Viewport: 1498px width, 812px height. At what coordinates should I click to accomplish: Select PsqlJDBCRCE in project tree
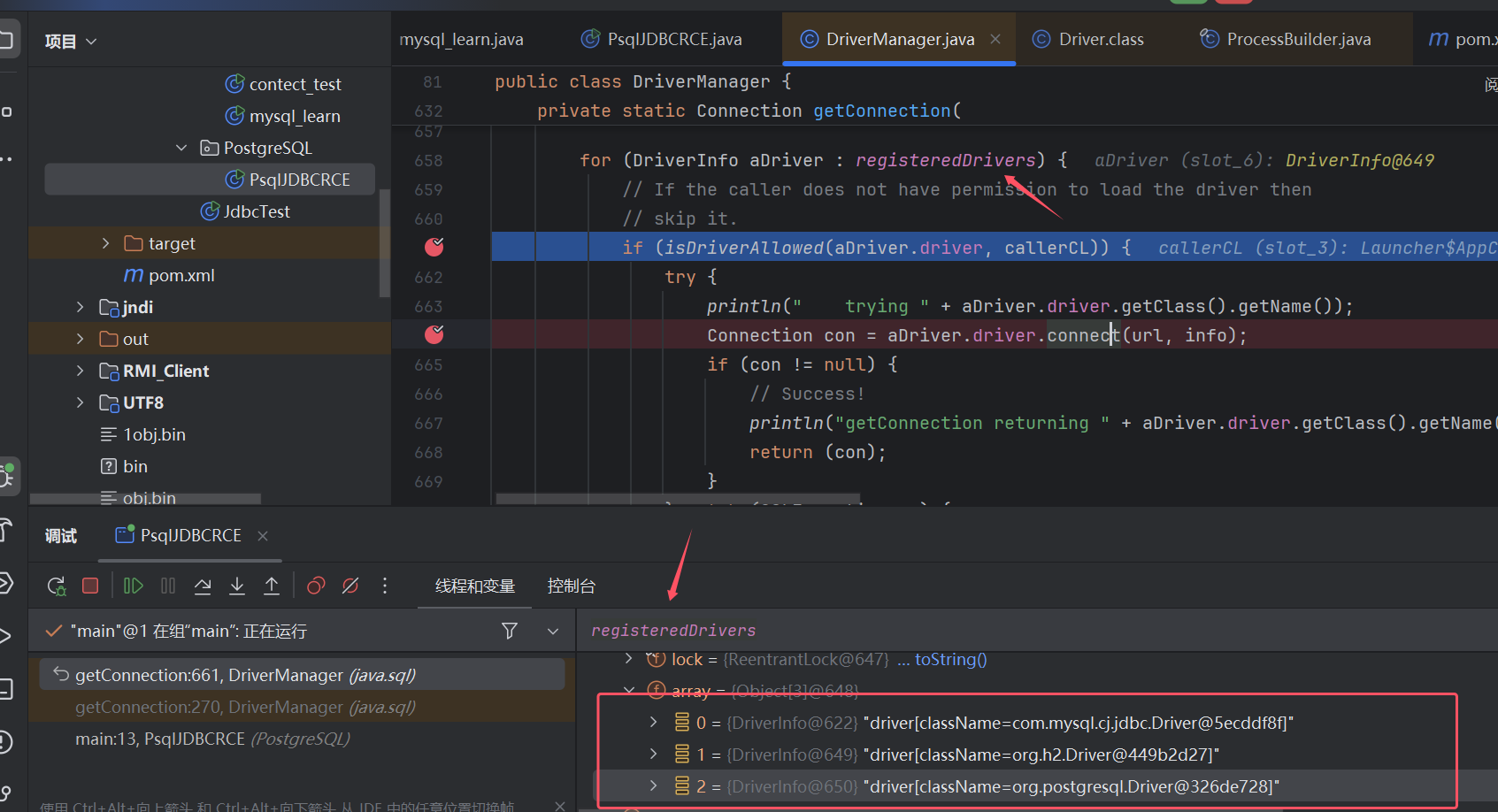[x=210, y=180]
